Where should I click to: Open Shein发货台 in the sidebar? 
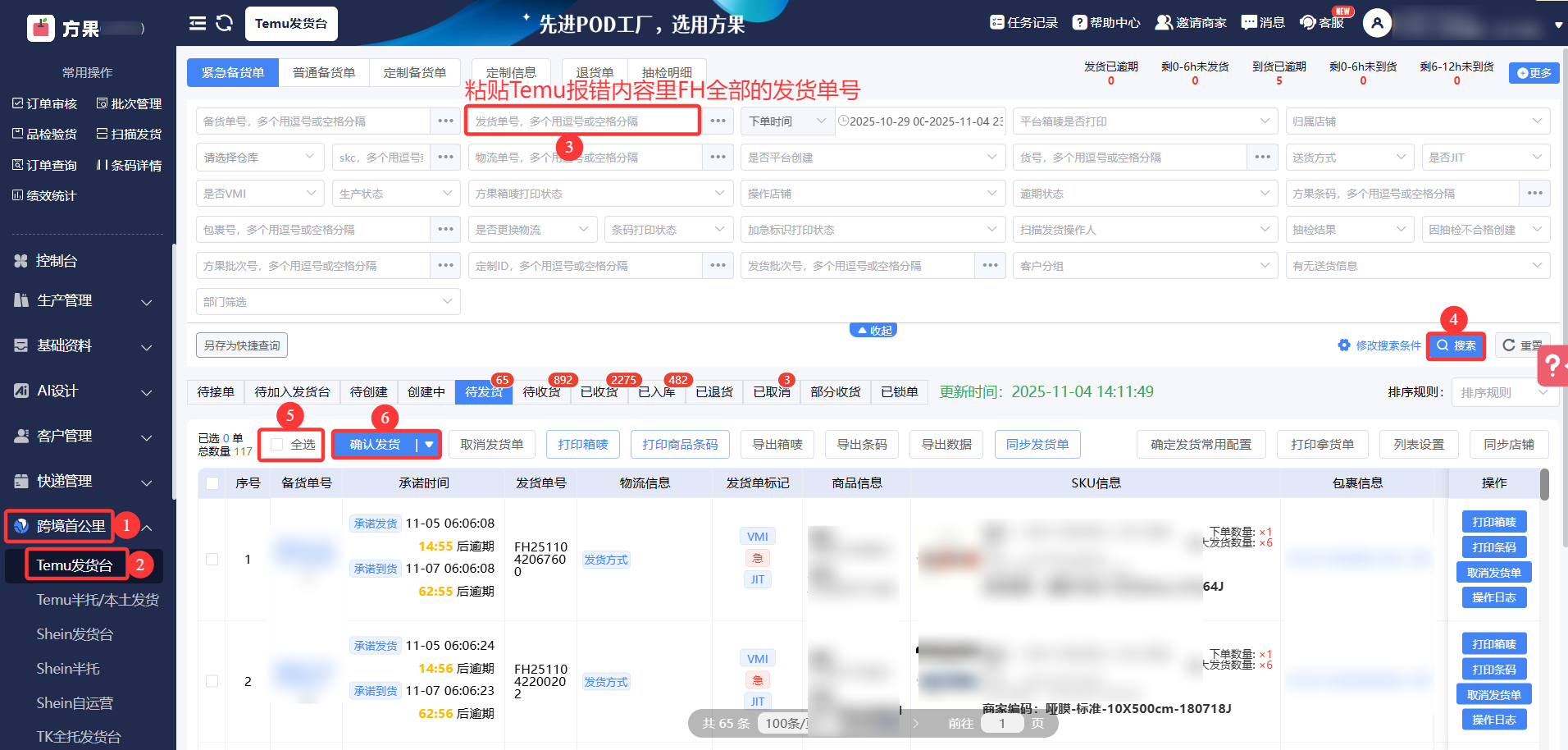(75, 634)
